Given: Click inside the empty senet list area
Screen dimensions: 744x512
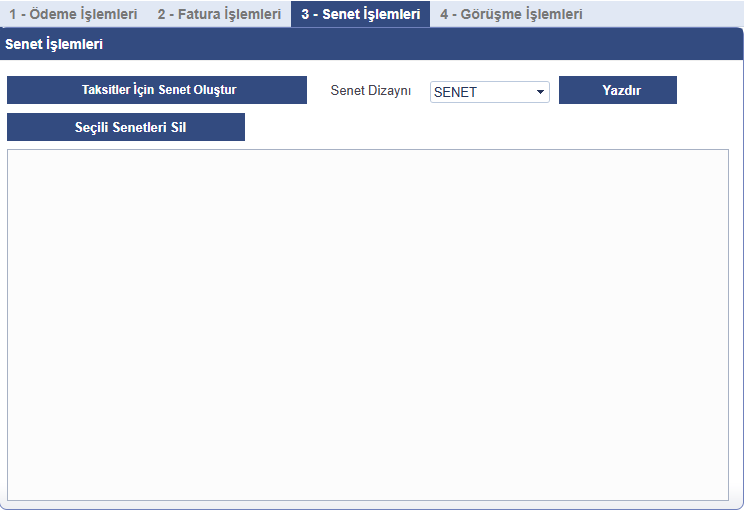Looking at the screenshot, I should (x=368, y=324).
